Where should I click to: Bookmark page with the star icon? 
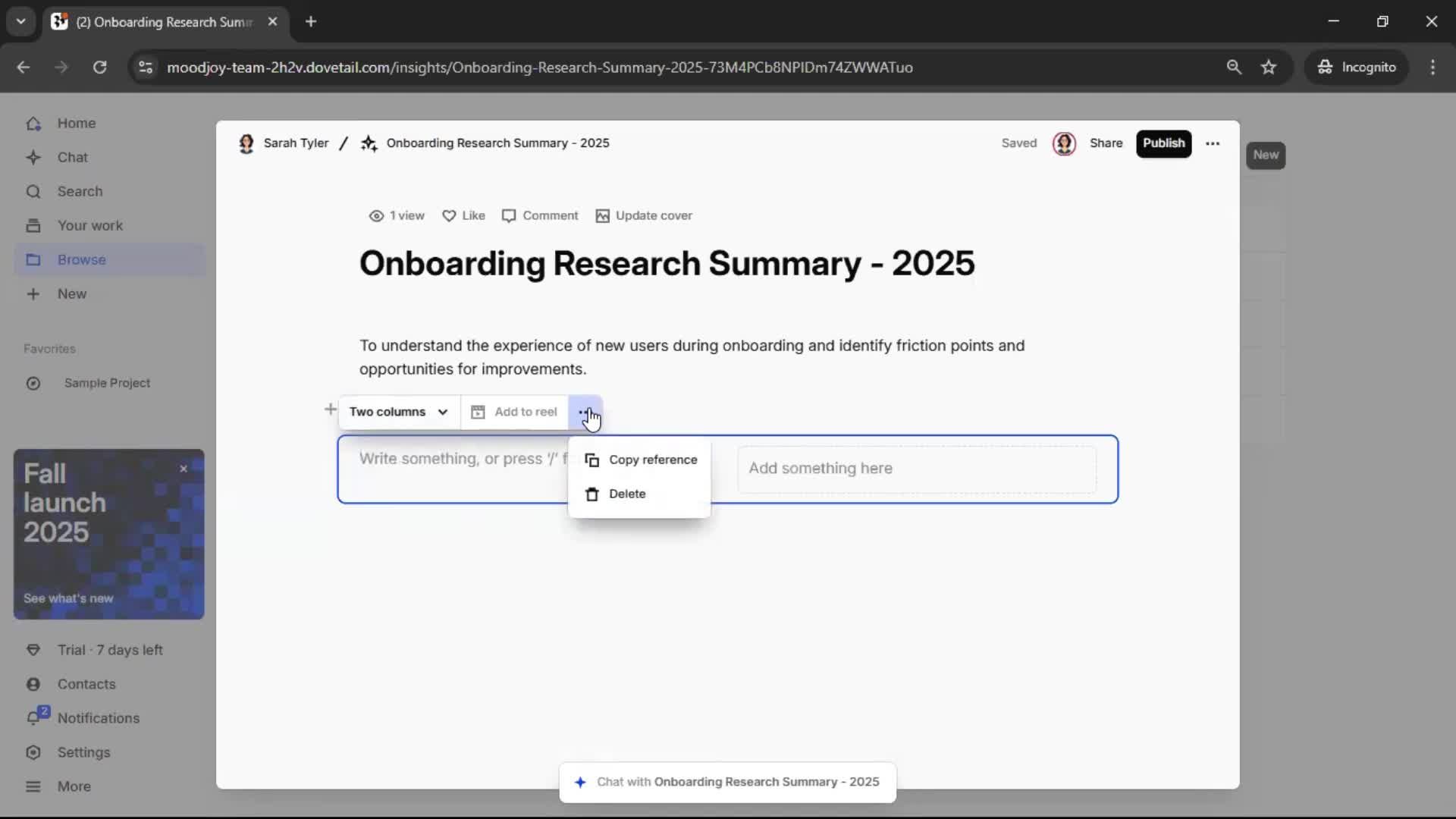(x=1269, y=67)
